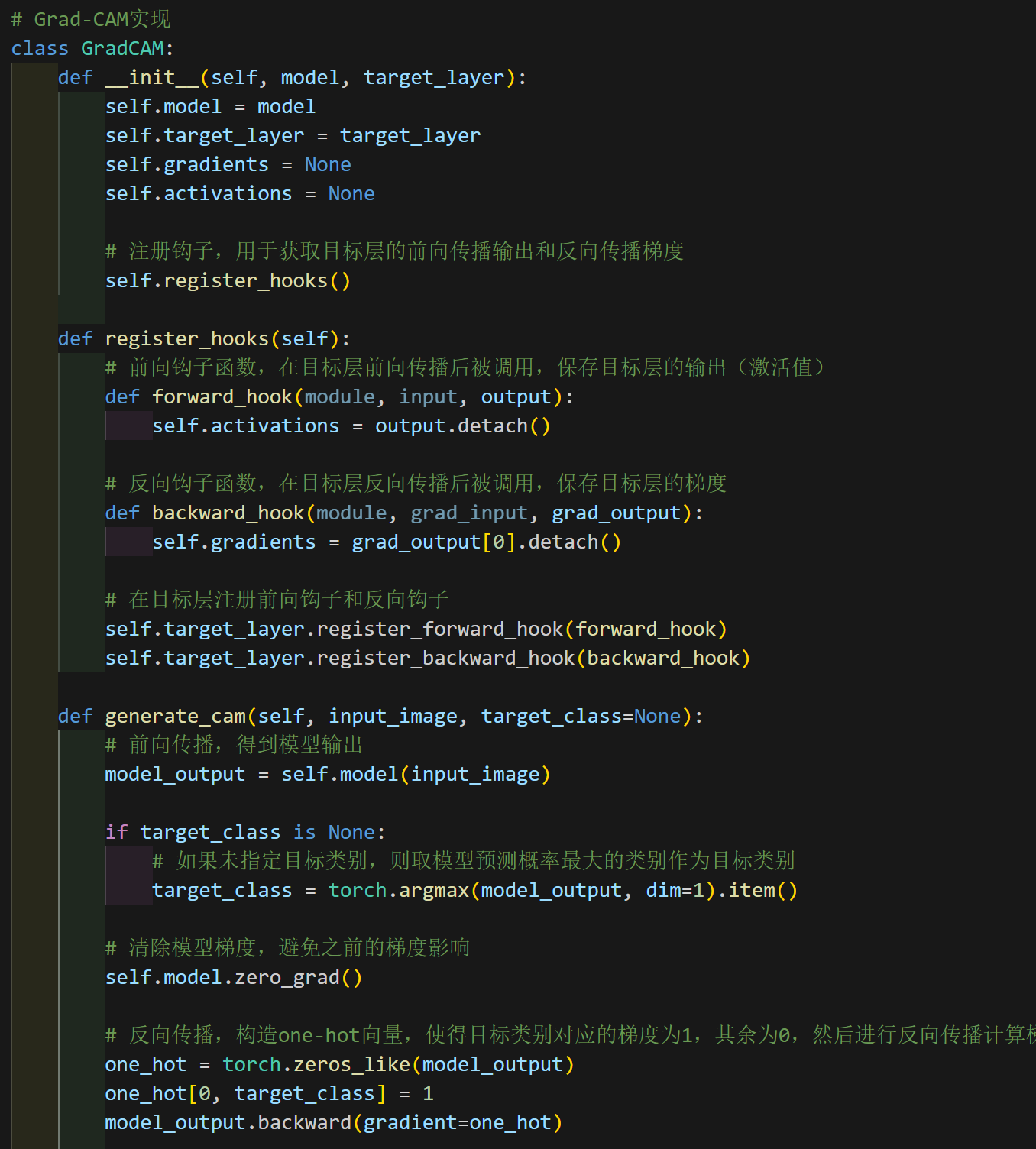Click the one_hot variable assignment
The image size is (1036, 1149).
(145, 1063)
